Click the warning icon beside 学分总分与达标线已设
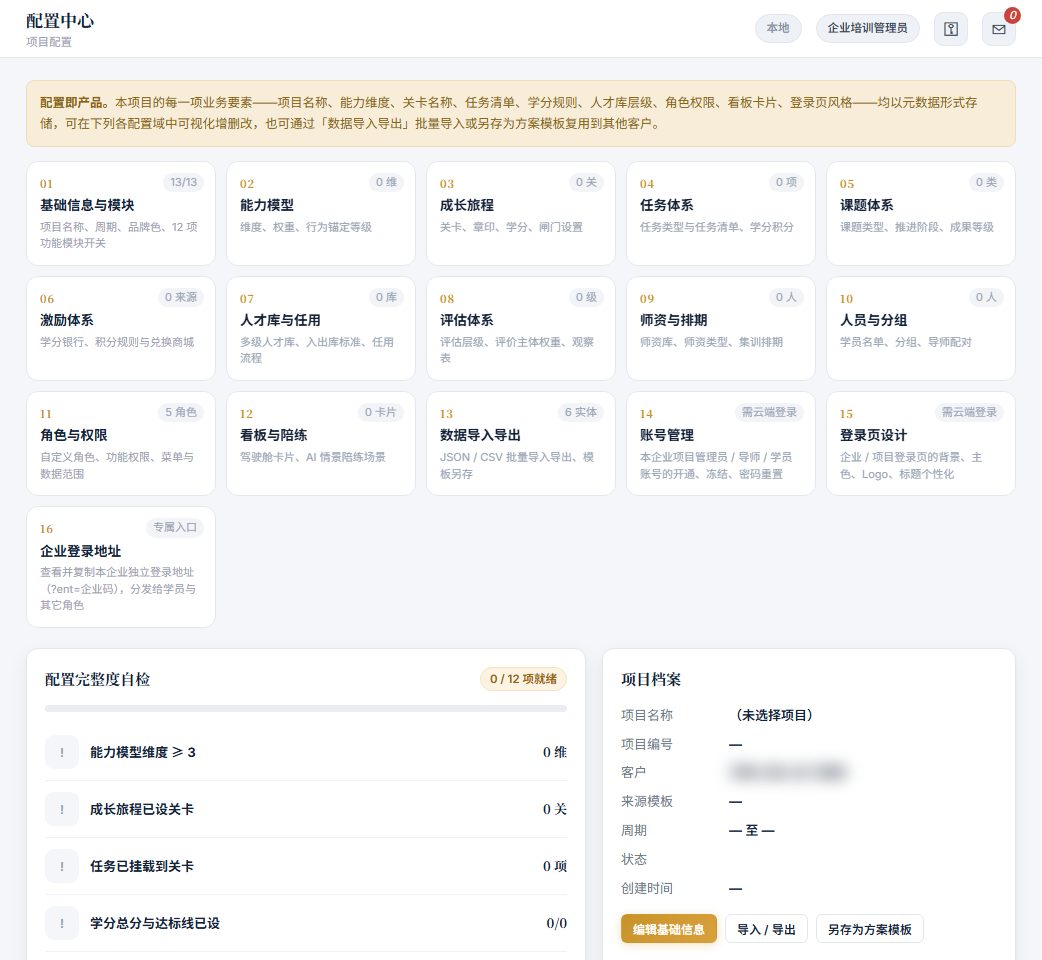The image size is (1042, 960). pyautogui.click(x=62, y=923)
